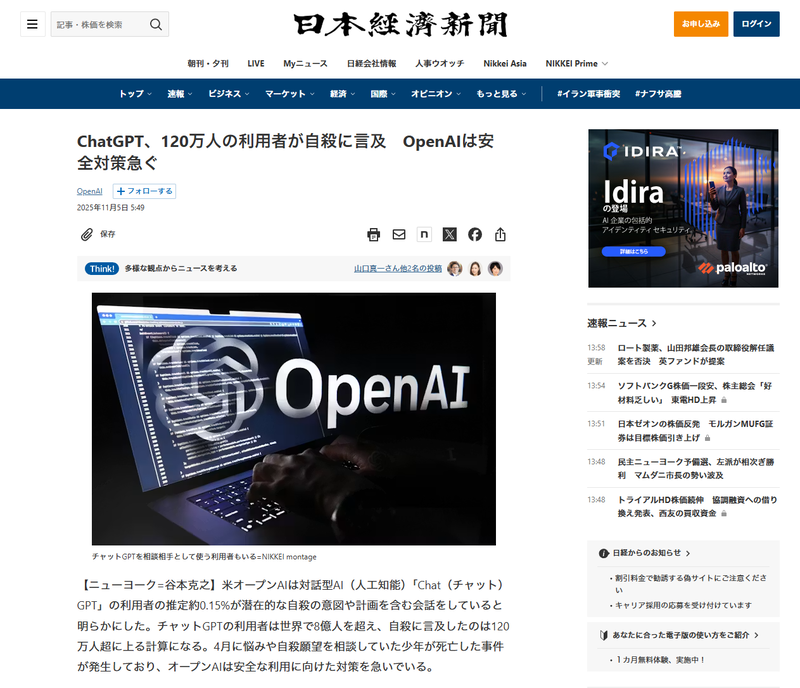Open the トライアルHD株価続伸 headline
The height and width of the screenshot is (688, 800).
click(x=697, y=506)
